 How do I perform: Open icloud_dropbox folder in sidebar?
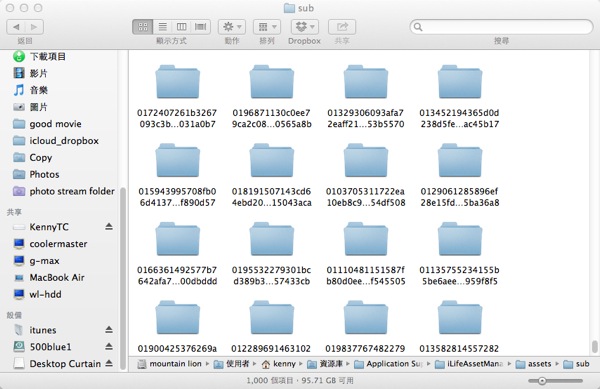tap(63, 141)
